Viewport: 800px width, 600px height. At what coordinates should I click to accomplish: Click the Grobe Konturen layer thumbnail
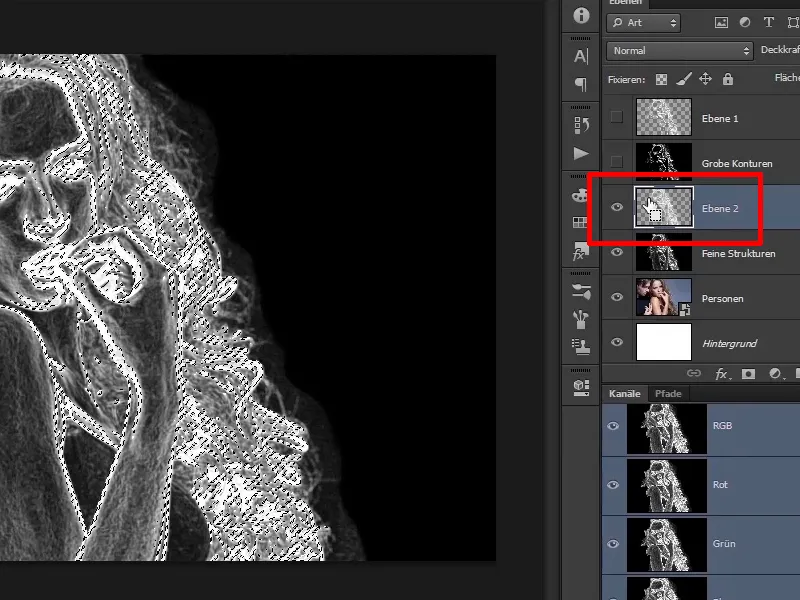[x=664, y=162]
